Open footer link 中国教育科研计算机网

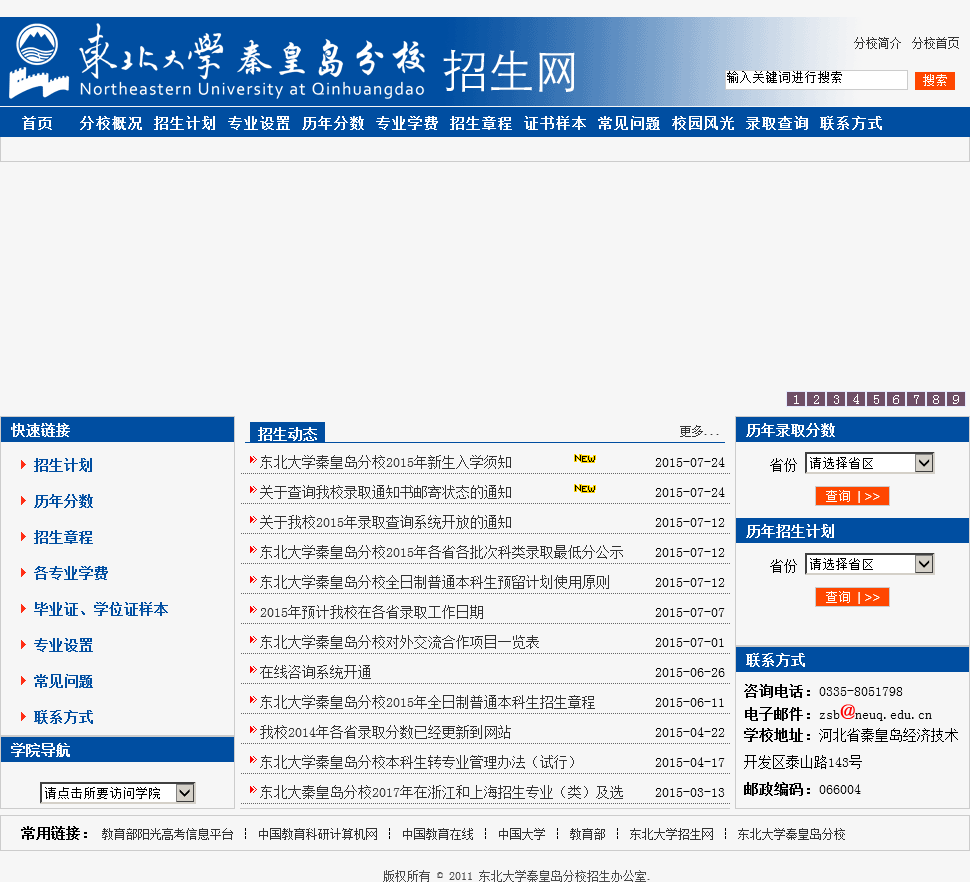[317, 834]
